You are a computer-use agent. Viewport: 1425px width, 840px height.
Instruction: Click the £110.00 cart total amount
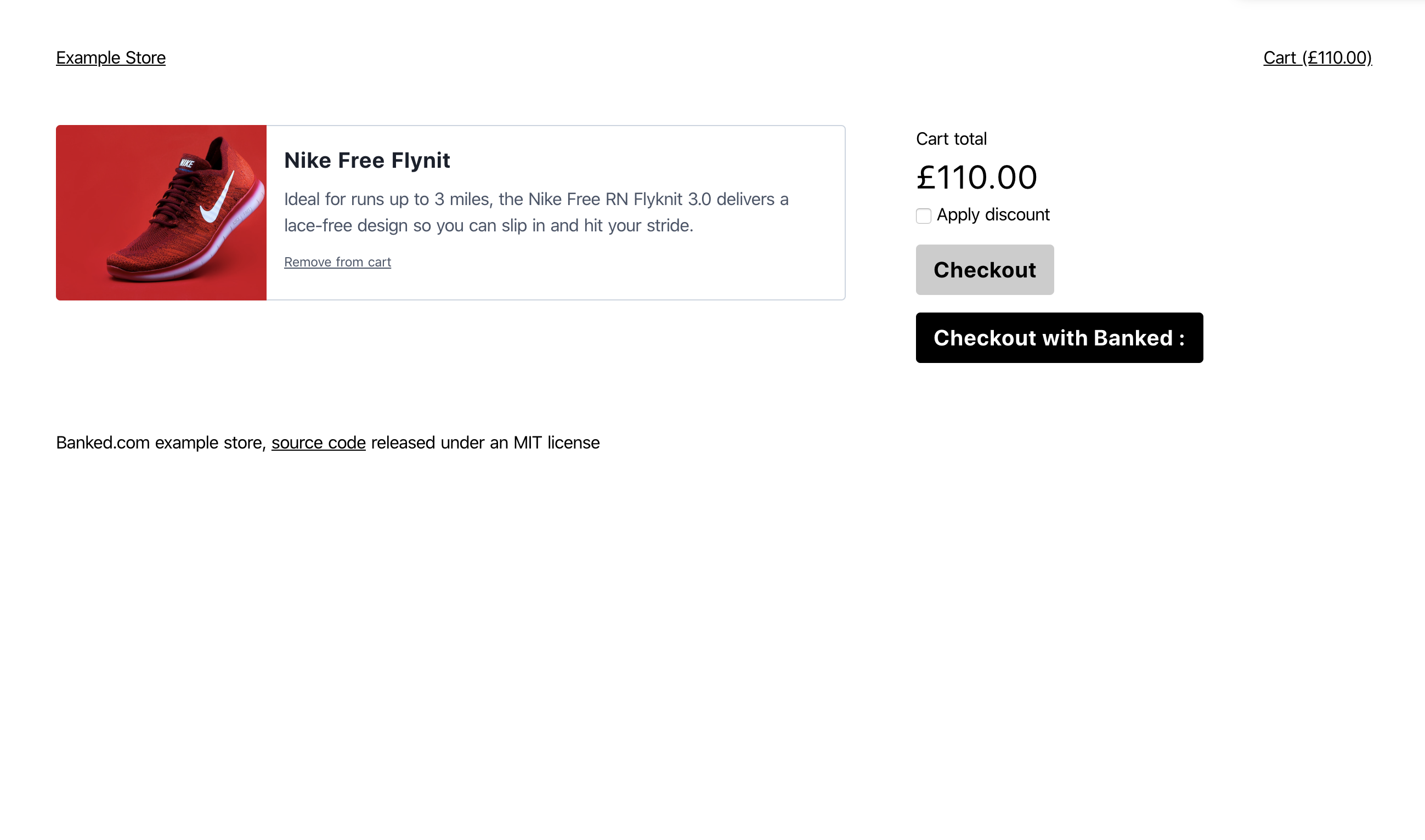pyautogui.click(x=977, y=178)
